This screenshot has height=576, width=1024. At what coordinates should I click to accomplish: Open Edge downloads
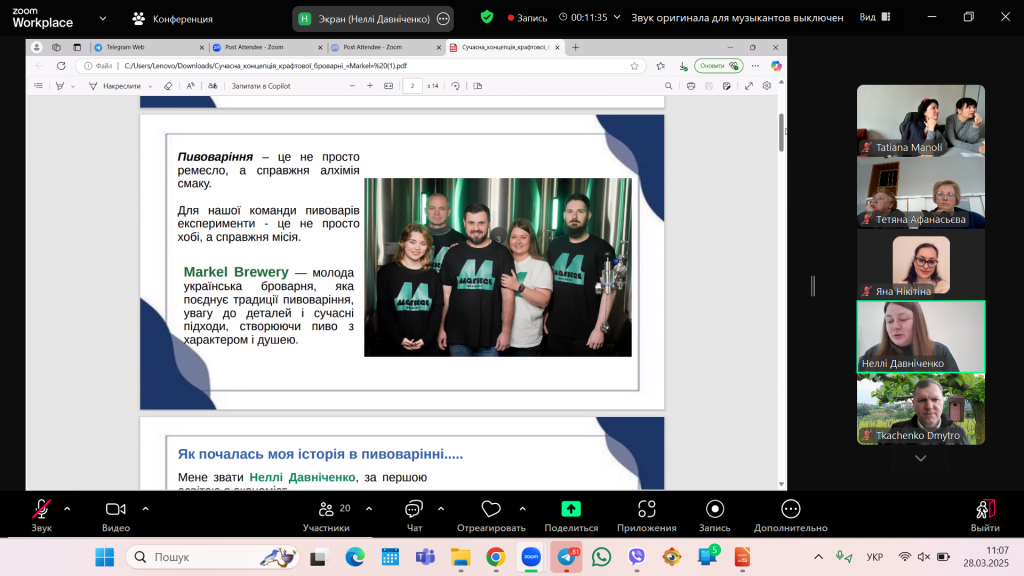tap(682, 66)
